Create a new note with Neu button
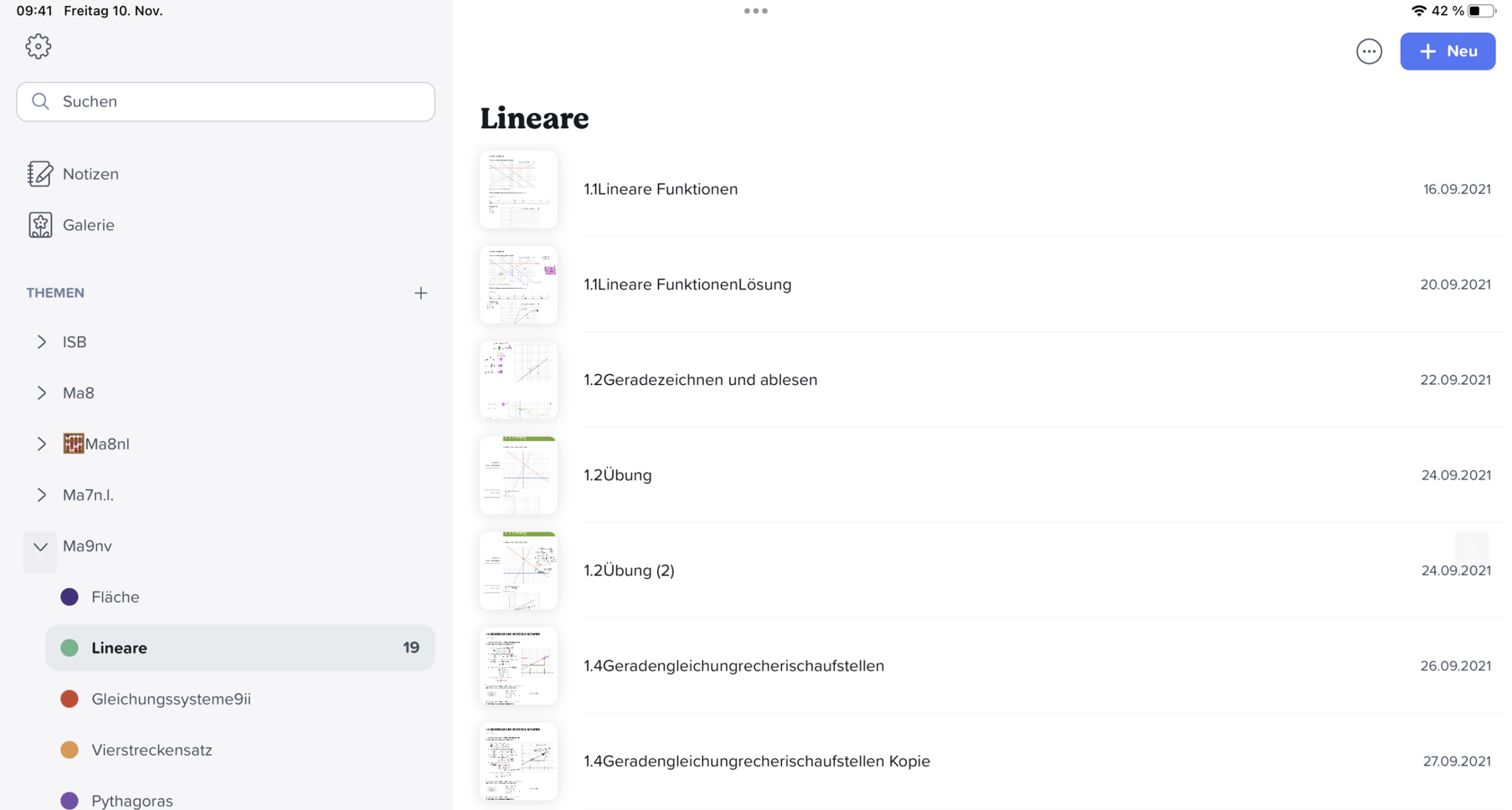Image resolution: width=1512 pixels, height=810 pixels. tap(1447, 52)
